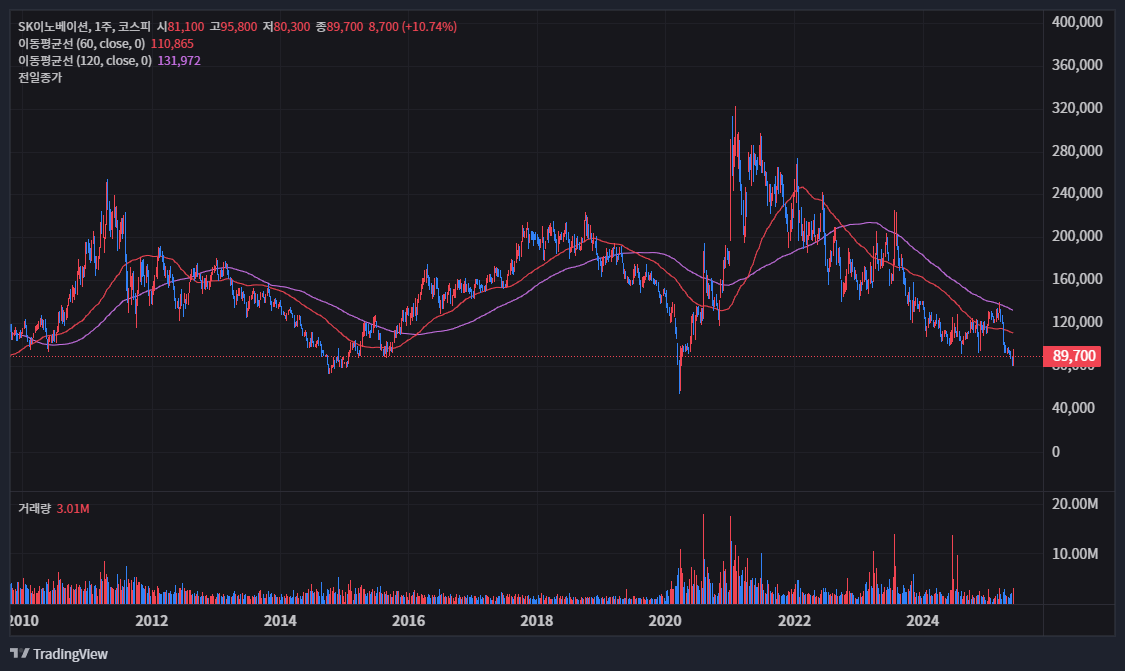Click the 2014 time axis label

[280, 621]
